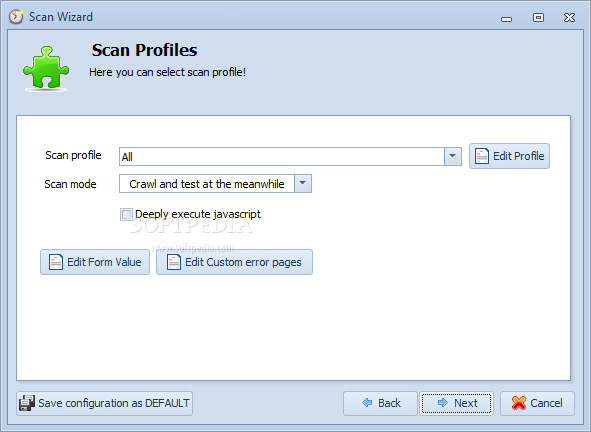
Task: Click the 'Here you can select scan profile!' text
Action: point(167,72)
